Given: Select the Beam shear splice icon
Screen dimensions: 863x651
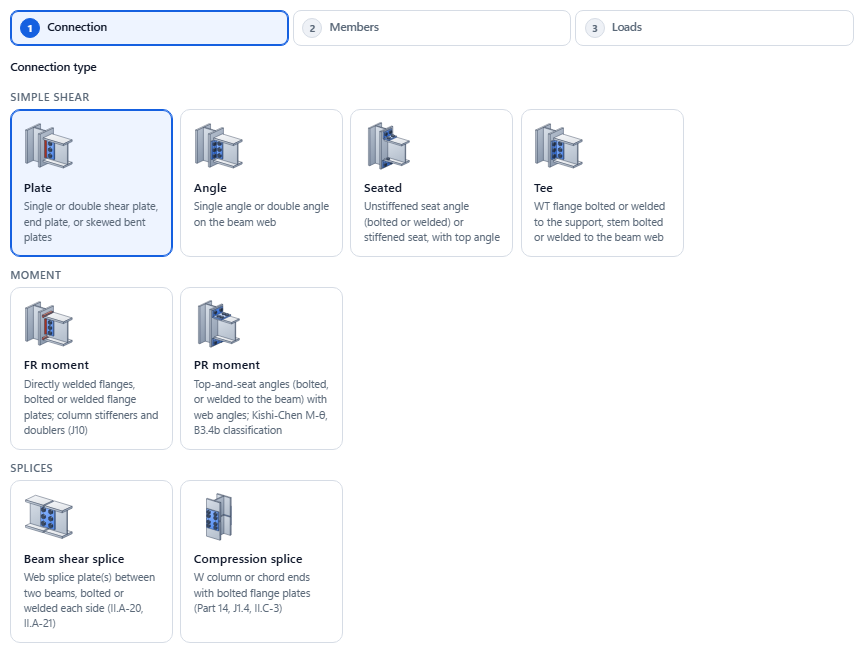Looking at the screenshot, I should pos(48,517).
